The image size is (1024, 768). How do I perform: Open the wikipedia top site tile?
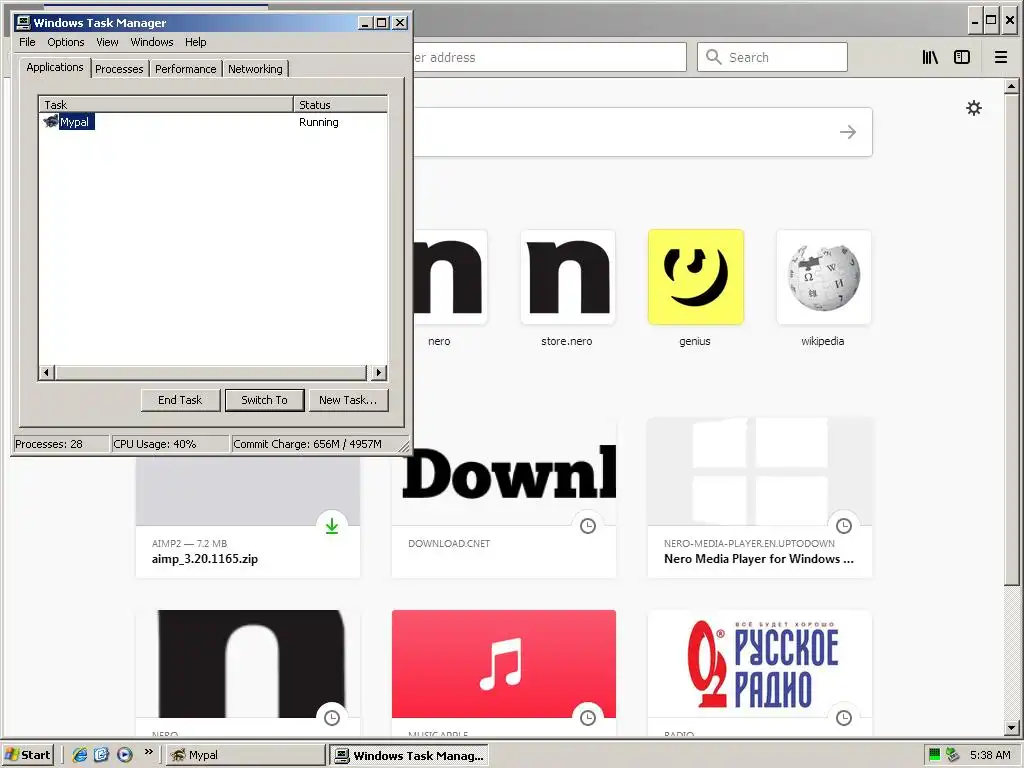pos(824,277)
